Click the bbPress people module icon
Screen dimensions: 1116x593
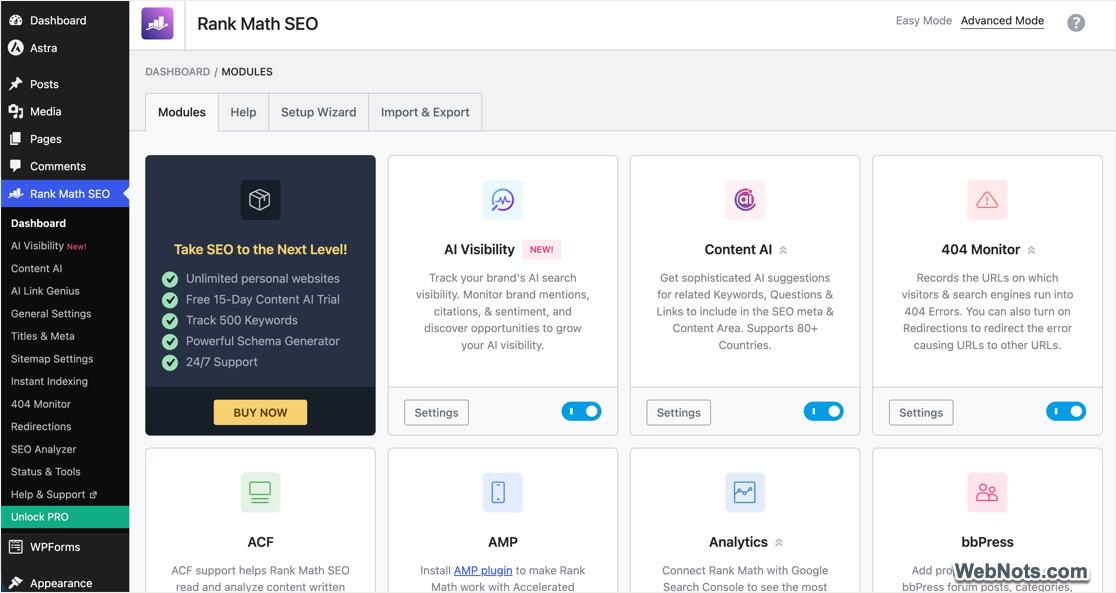[987, 492]
